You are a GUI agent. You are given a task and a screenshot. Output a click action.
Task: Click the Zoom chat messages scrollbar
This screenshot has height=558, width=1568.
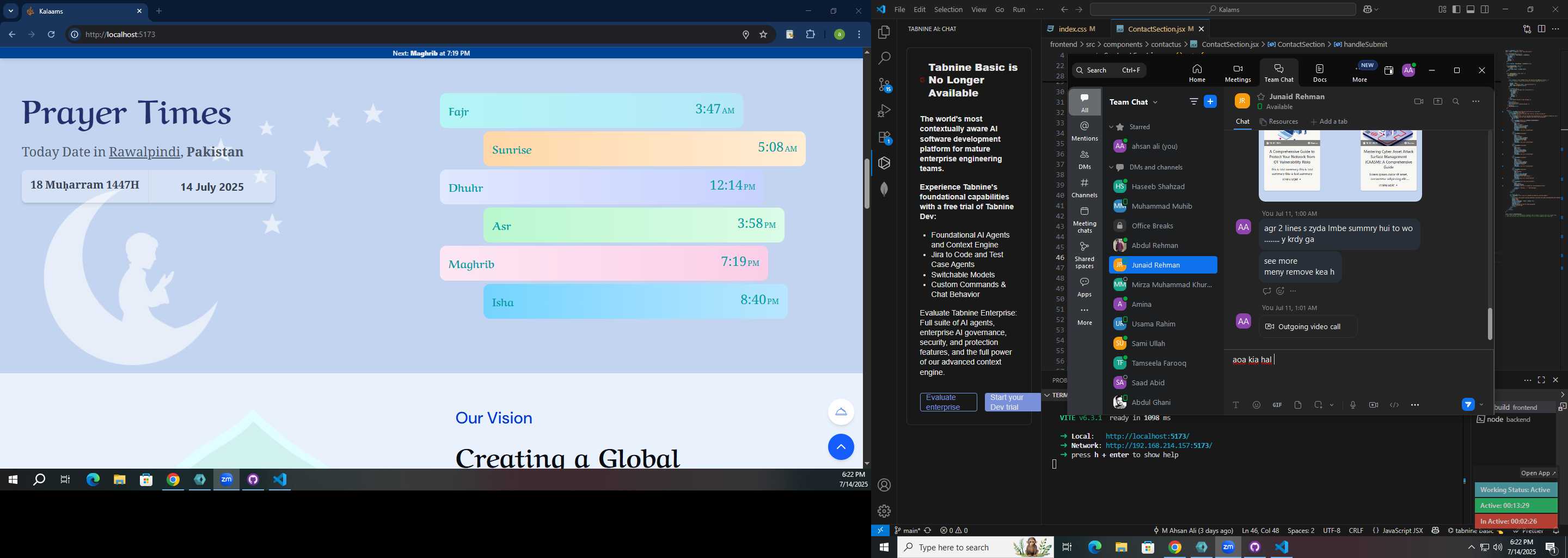tap(1490, 324)
